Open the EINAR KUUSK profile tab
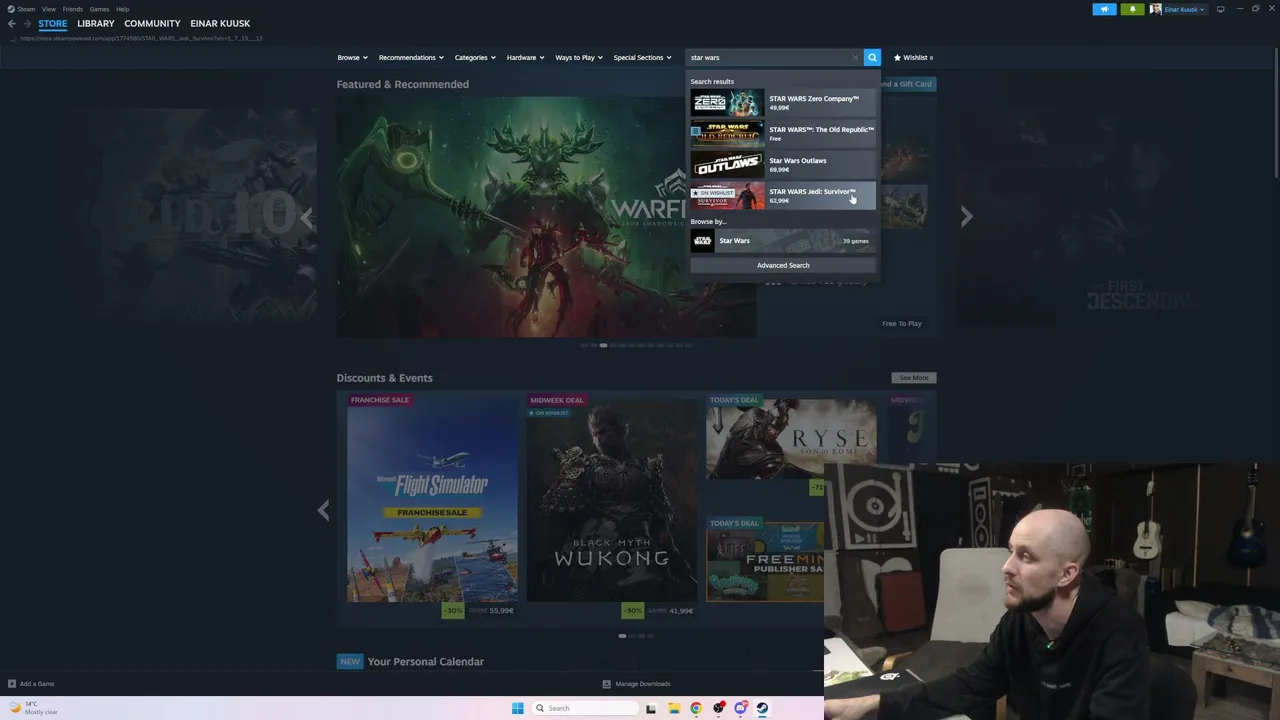1280x720 pixels. [x=220, y=23]
